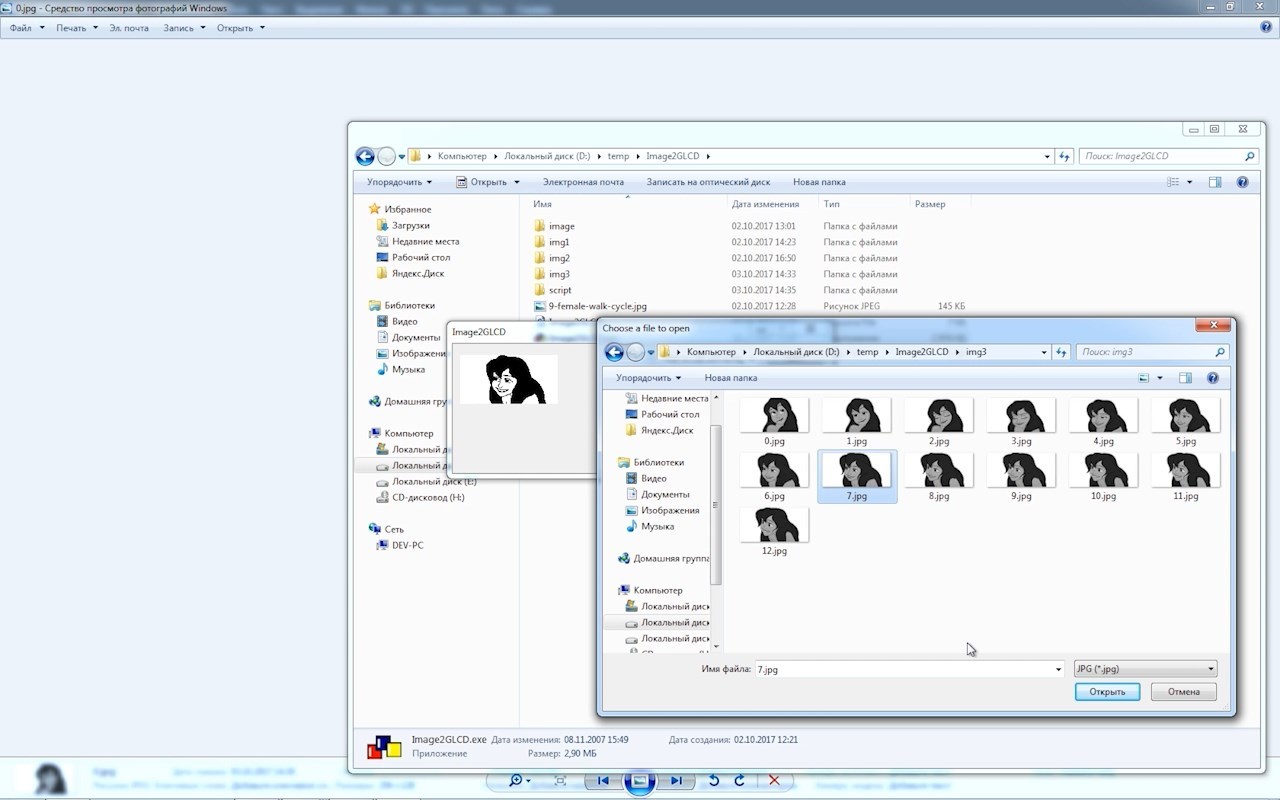1280x800 pixels.
Task: Select thumbnail 11.jpg
Action: pos(1185,476)
